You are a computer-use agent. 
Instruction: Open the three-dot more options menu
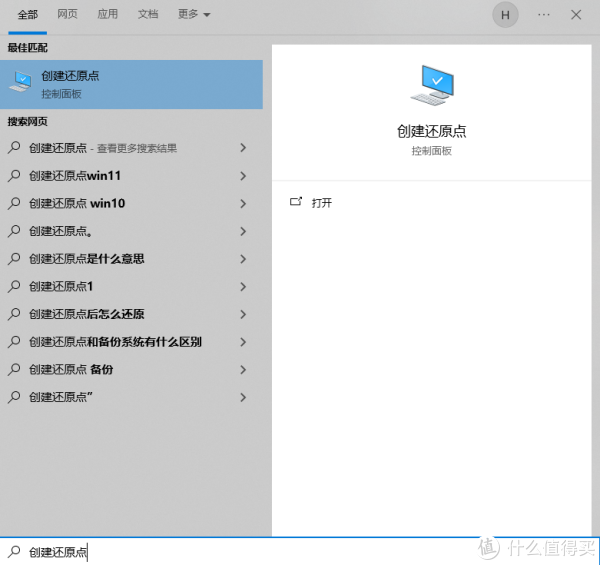544,15
